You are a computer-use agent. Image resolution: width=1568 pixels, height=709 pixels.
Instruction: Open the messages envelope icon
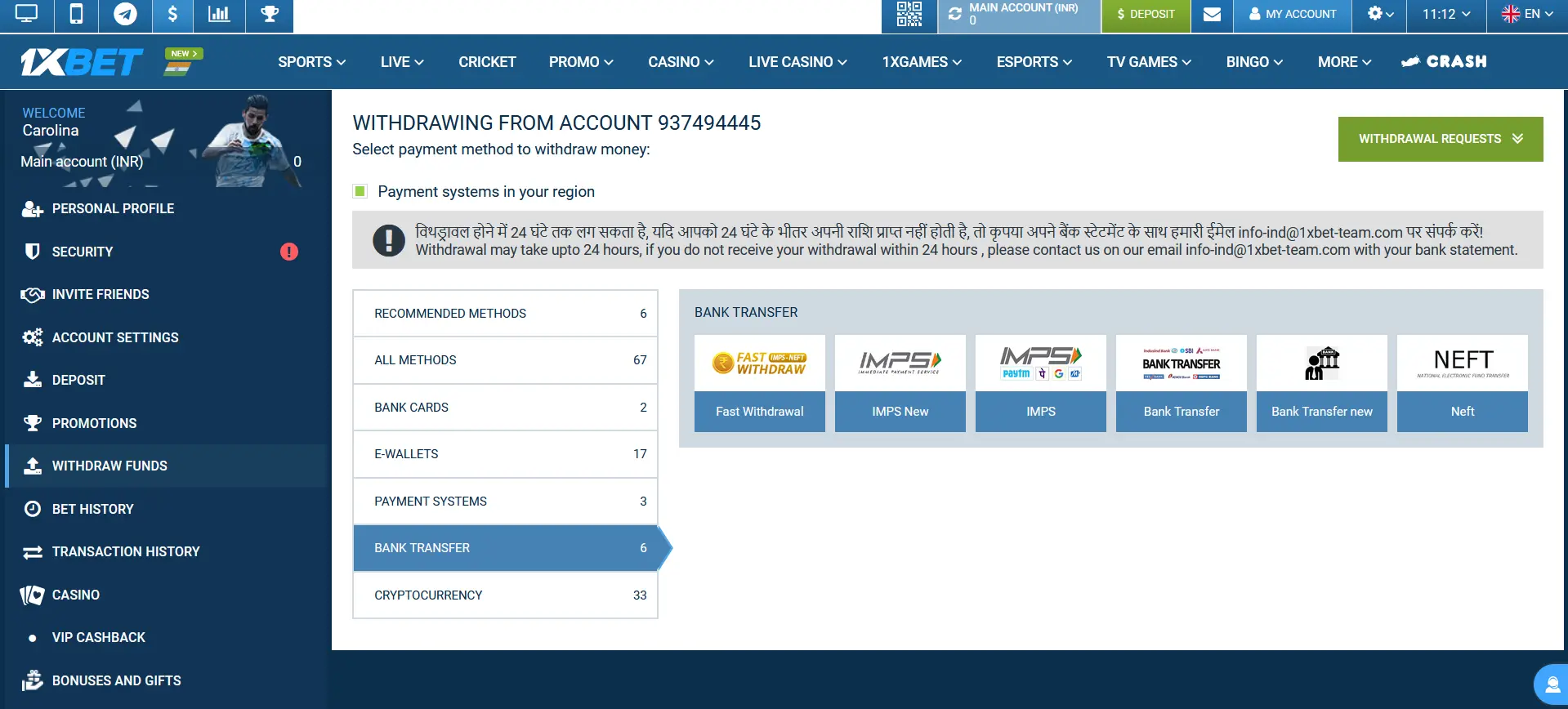tap(1212, 15)
